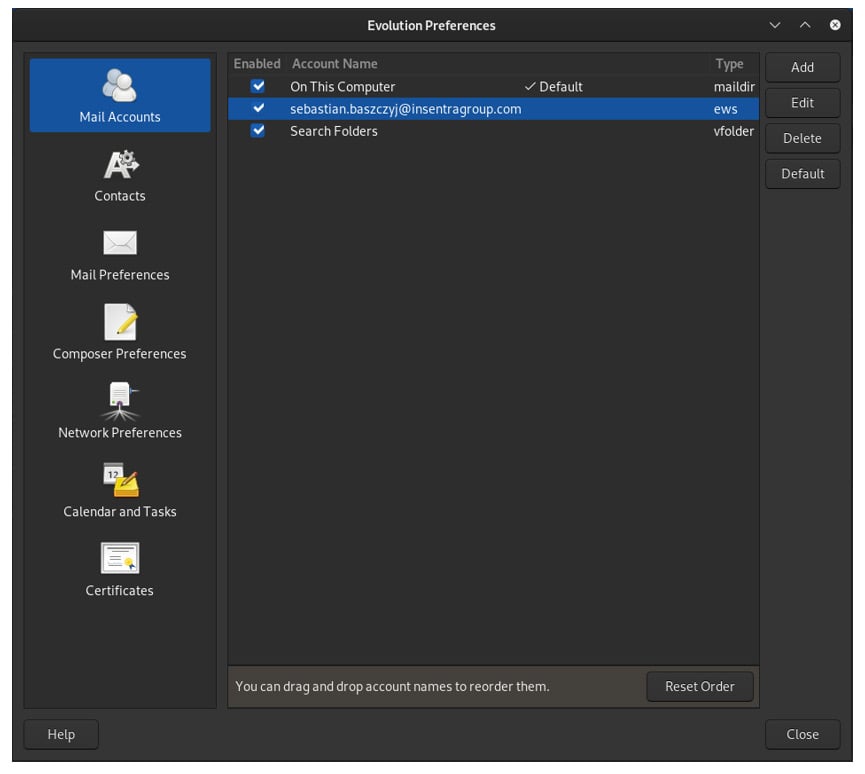Viewport: 865px width, 774px height.
Task: Close the Evolution Preferences dialog
Action: pyautogui.click(x=802, y=734)
